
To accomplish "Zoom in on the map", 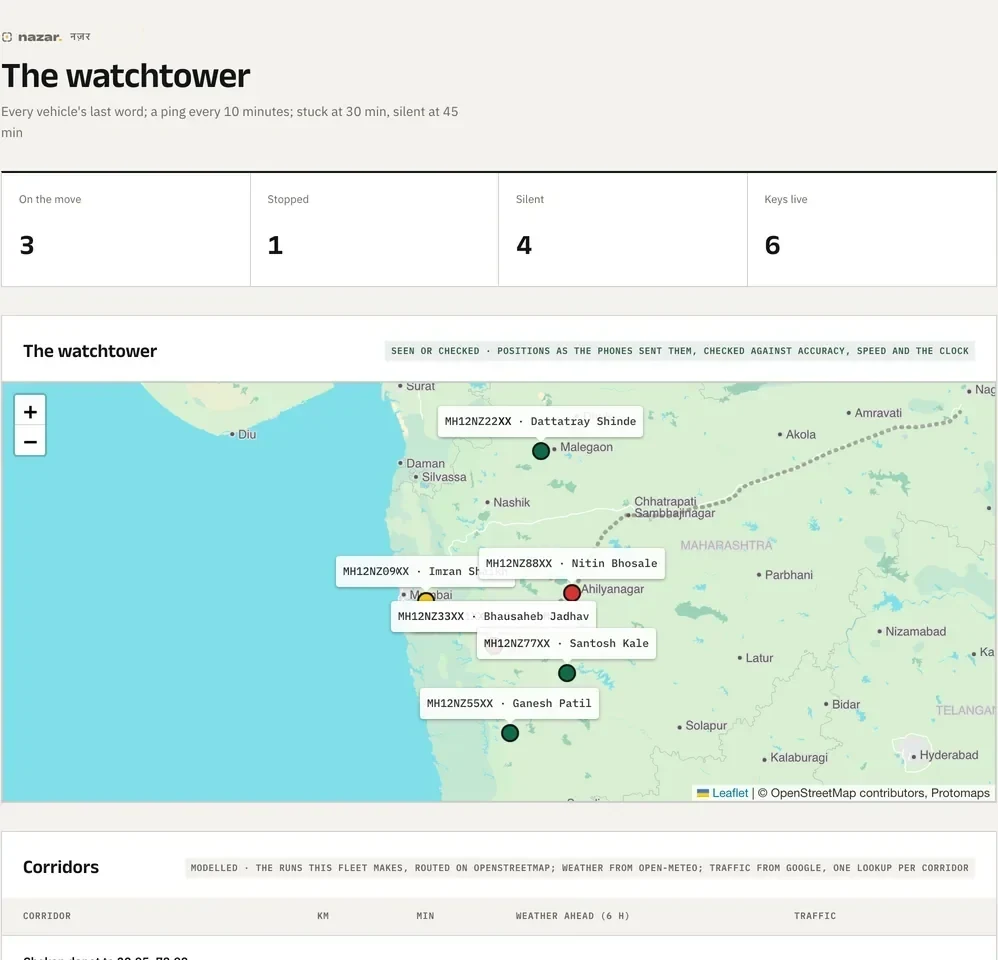I will click(x=30, y=411).
